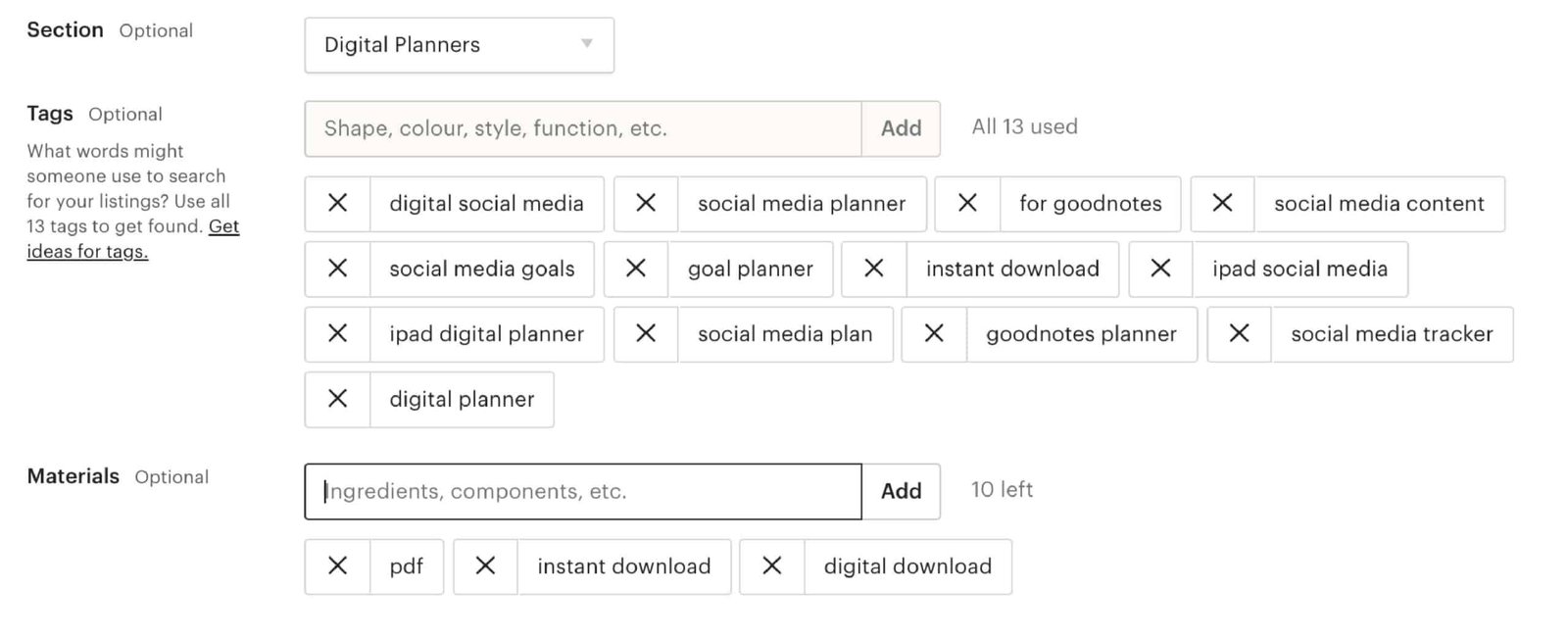Remove the 'social media content' tag

[x=1222, y=204]
